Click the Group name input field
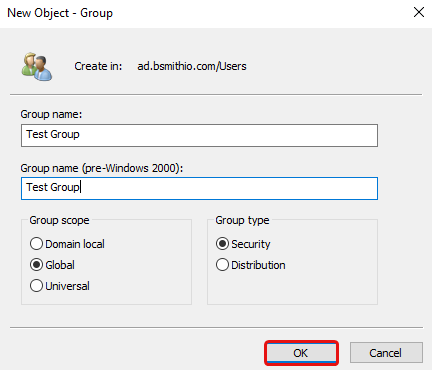This screenshot has height=370, width=432. click(x=199, y=135)
